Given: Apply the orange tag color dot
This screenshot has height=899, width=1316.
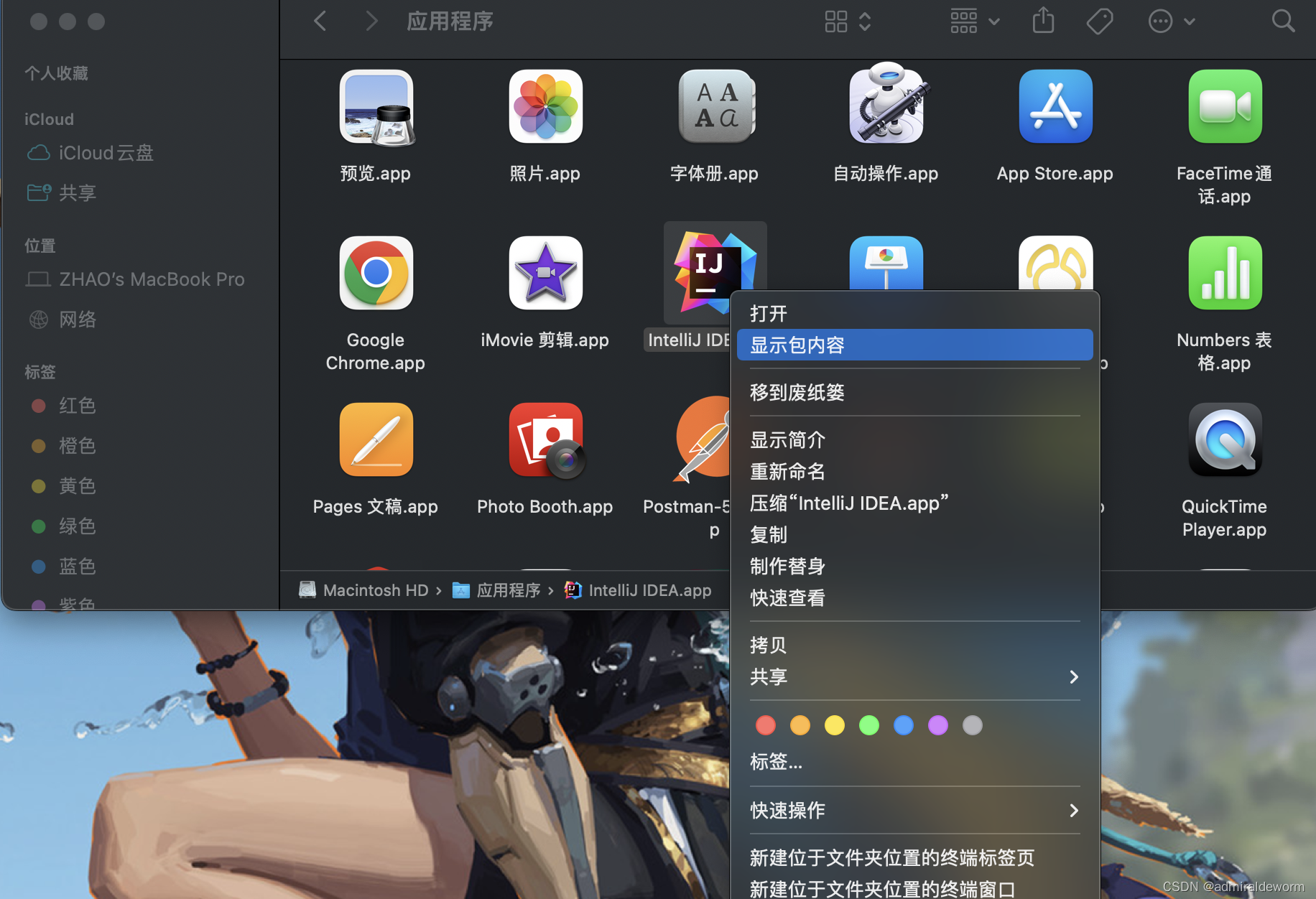Looking at the screenshot, I should (800, 725).
